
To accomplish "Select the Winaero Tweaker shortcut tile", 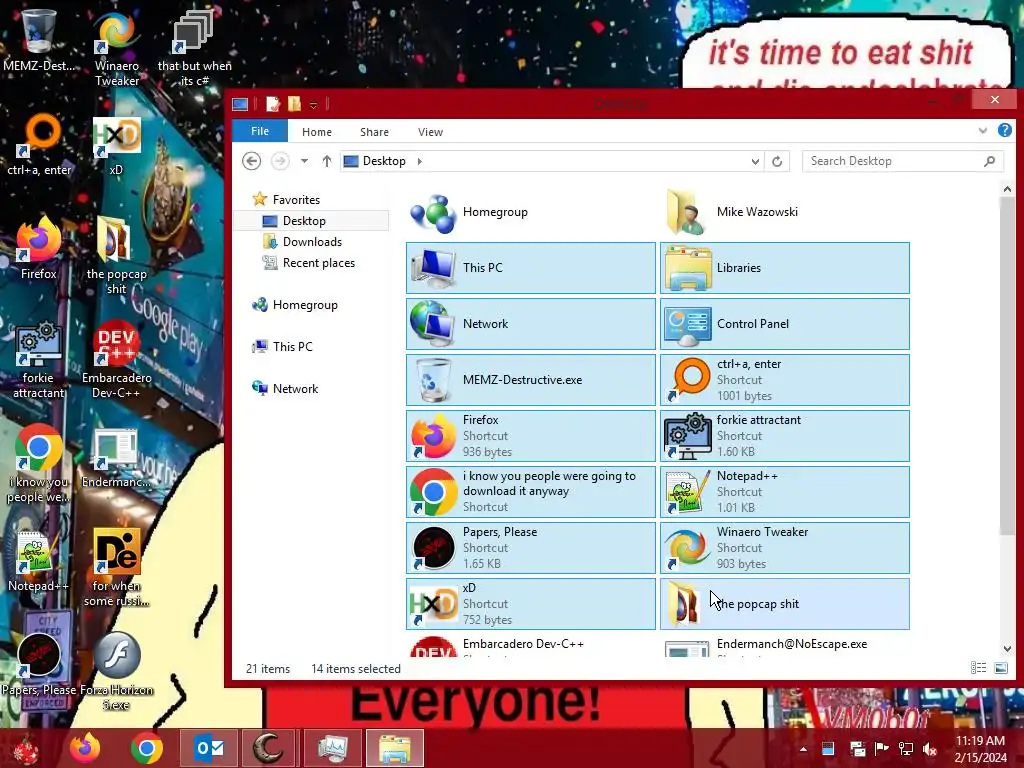I will 784,548.
